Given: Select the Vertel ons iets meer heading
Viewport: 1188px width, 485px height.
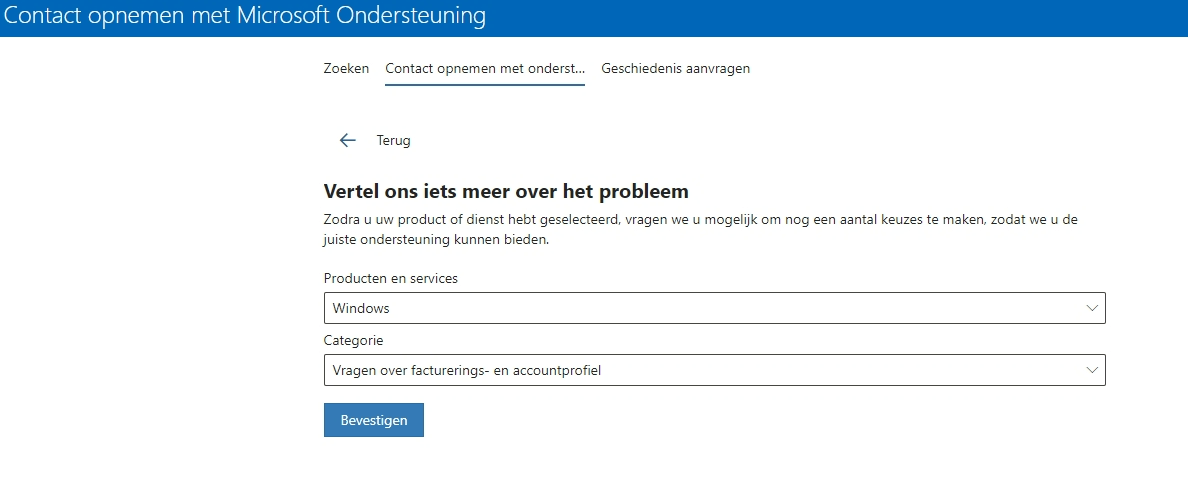Looking at the screenshot, I should [506, 191].
